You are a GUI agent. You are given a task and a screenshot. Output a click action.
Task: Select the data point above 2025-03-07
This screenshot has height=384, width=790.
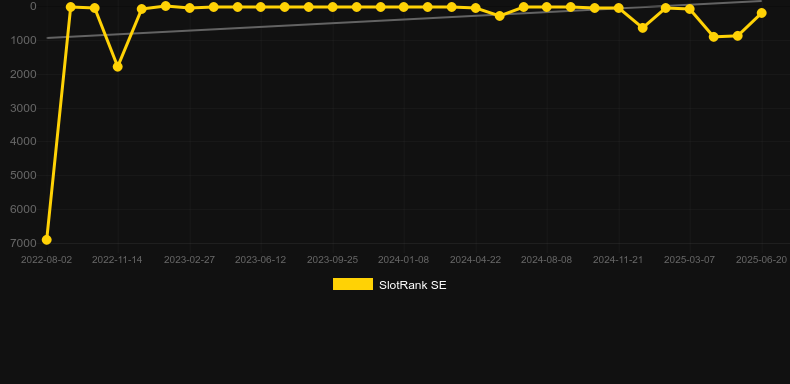click(689, 9)
